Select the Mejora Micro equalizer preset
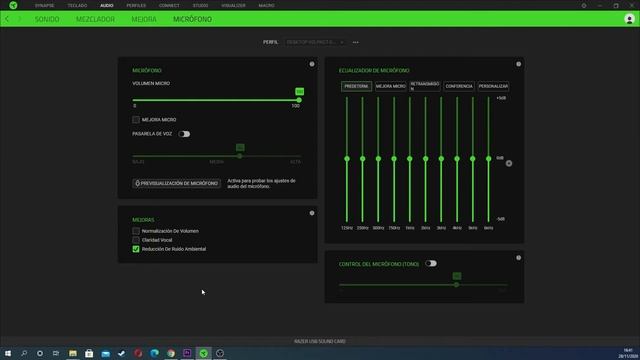 point(391,86)
